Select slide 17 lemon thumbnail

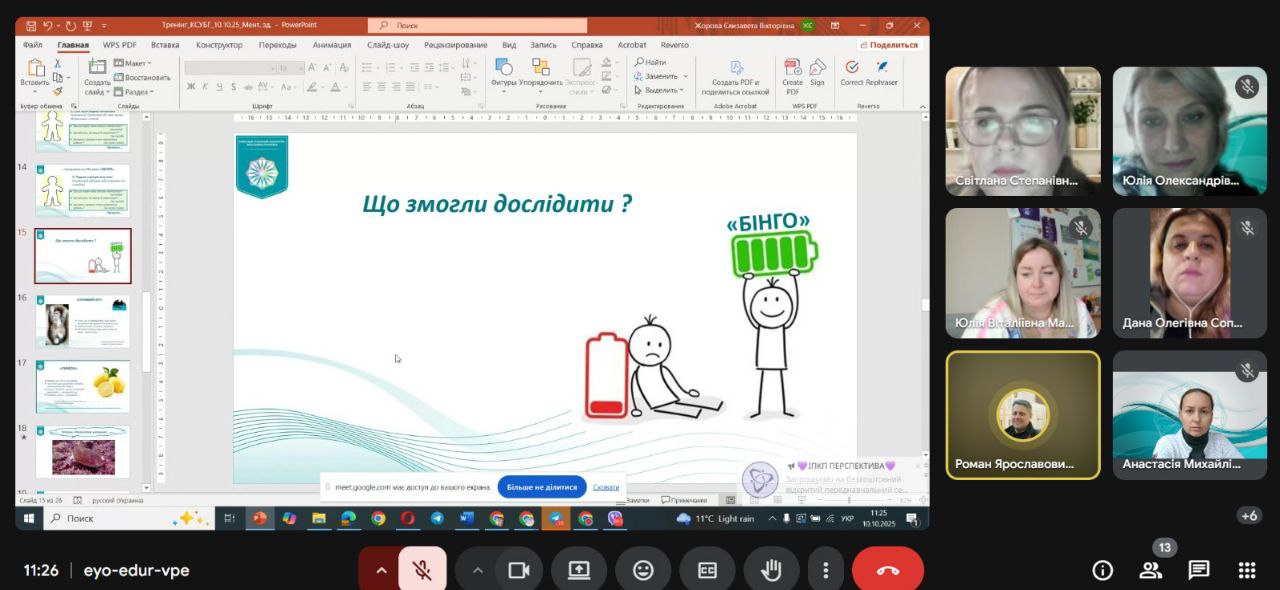(83, 387)
